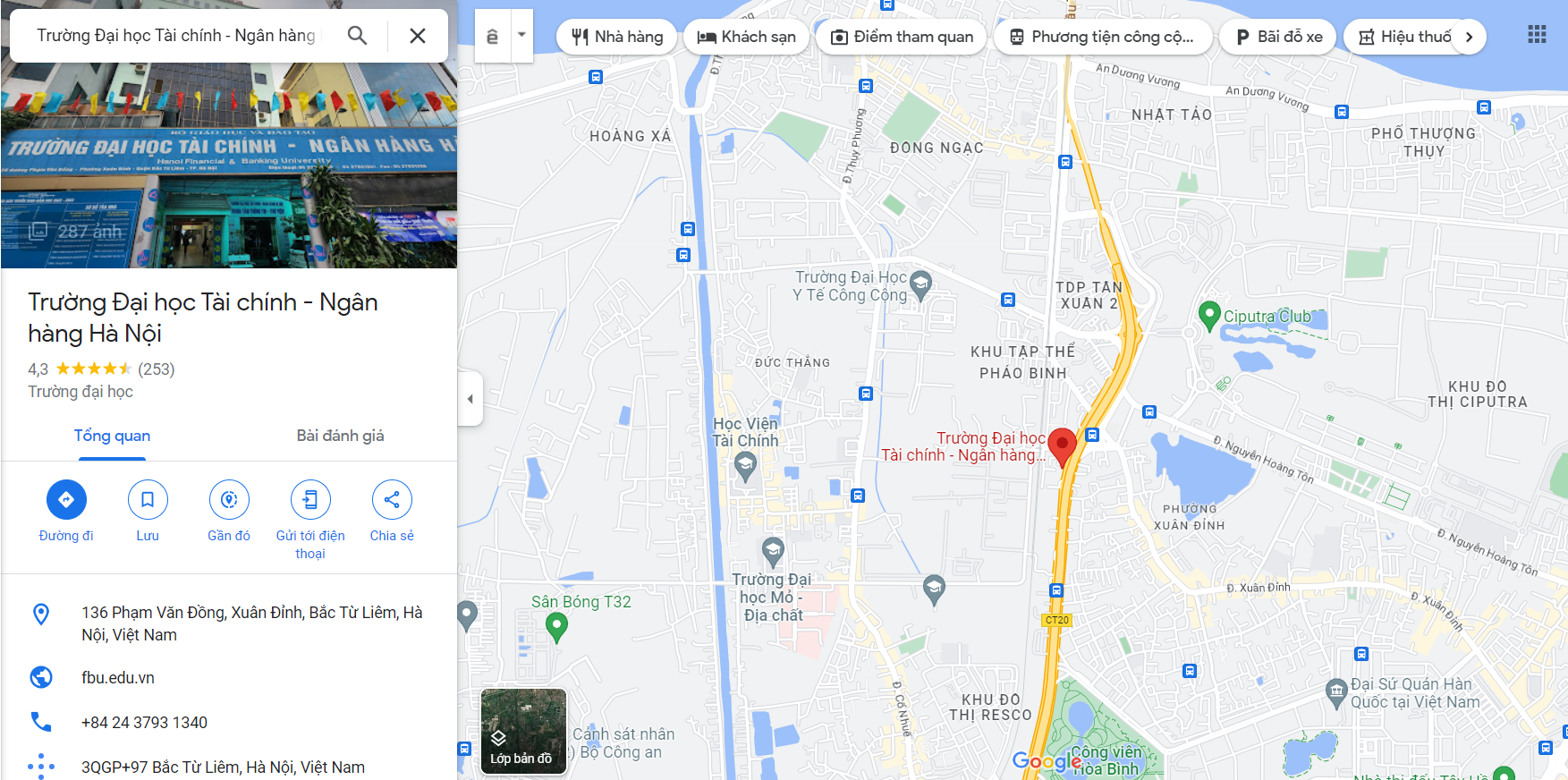
Task: Filter map by Khách sạn
Action: pos(746,37)
